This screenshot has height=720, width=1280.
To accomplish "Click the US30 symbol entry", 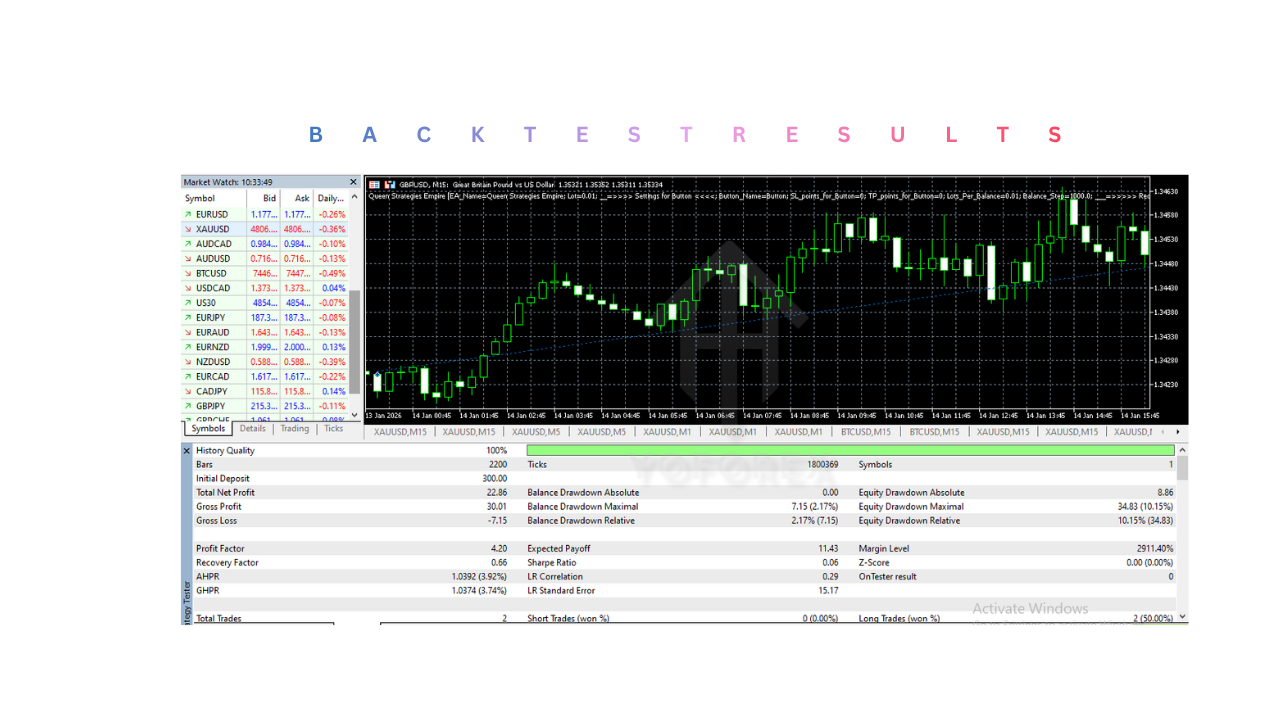I will (207, 302).
